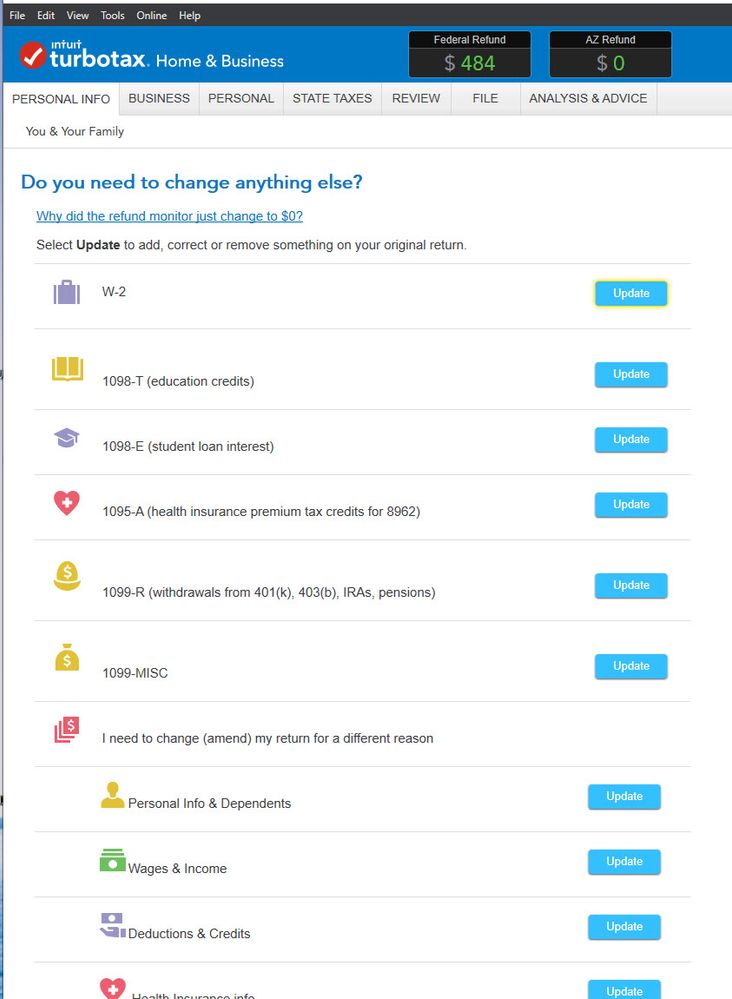732x999 pixels.
Task: Open the File menu
Action: [x=17, y=15]
